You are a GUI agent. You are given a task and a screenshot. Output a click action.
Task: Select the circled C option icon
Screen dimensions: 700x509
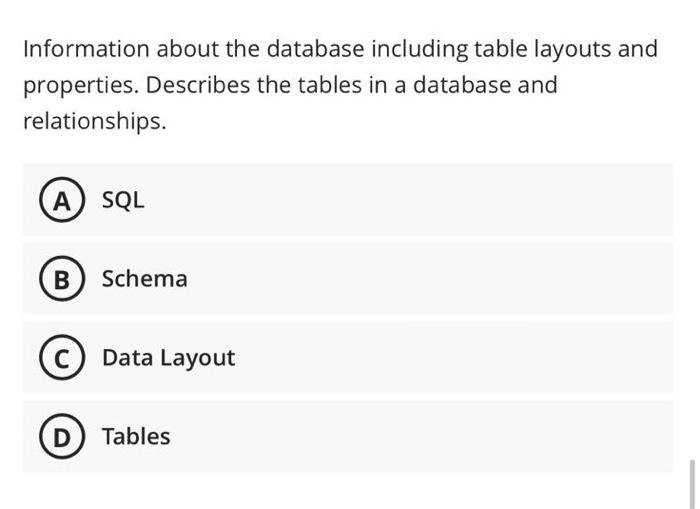pyautogui.click(x=62, y=358)
